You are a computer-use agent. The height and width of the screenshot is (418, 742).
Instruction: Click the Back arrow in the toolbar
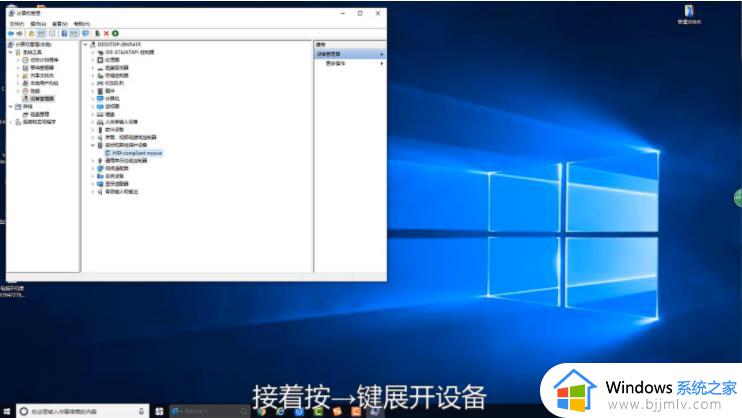pos(10,34)
